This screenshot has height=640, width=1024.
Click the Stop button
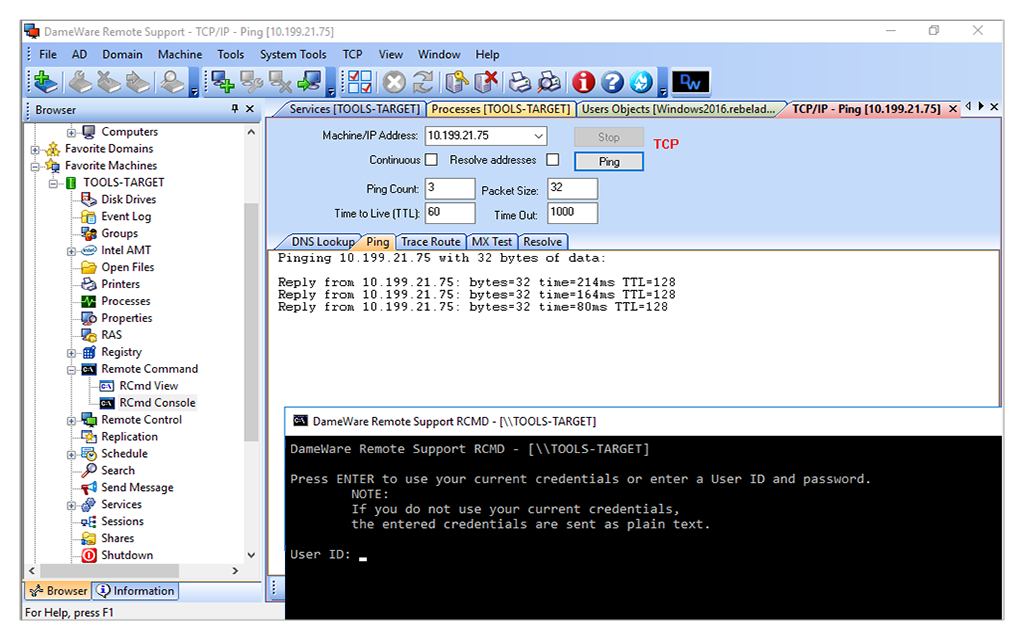click(x=609, y=137)
